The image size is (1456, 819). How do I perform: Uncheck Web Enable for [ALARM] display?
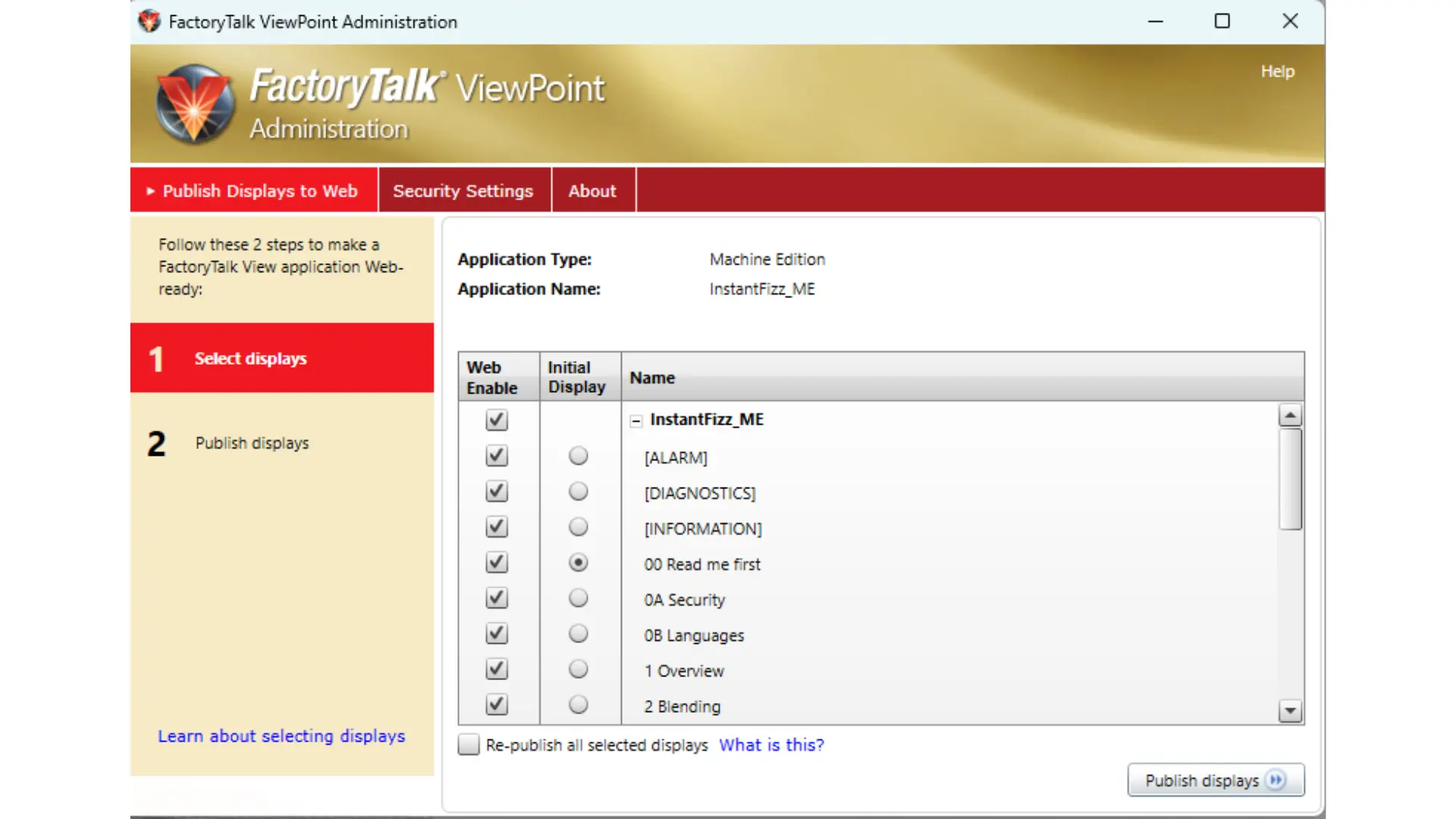pos(497,456)
